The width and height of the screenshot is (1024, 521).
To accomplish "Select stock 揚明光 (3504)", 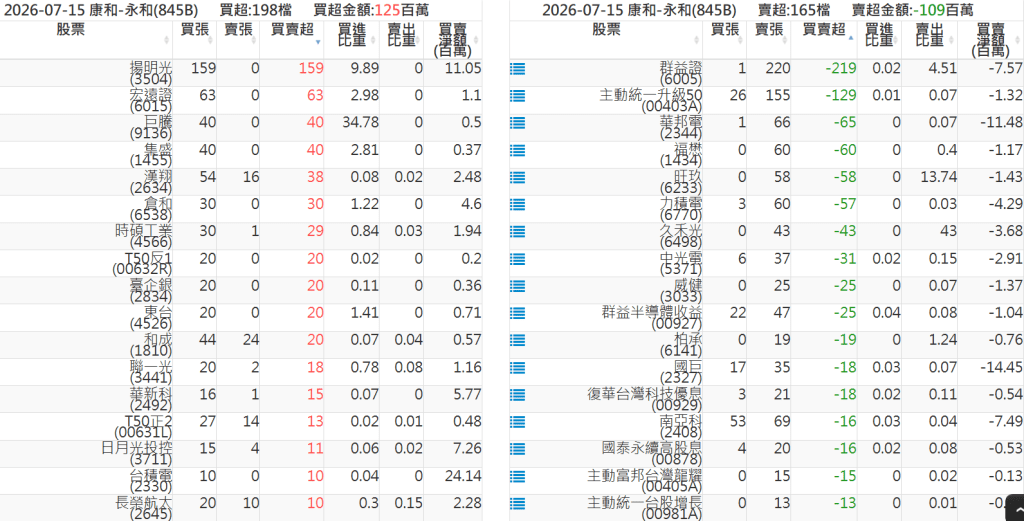I will [151, 73].
